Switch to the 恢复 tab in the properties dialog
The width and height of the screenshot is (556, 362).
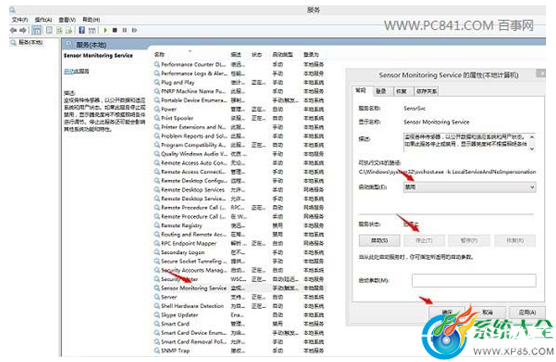tap(401, 91)
